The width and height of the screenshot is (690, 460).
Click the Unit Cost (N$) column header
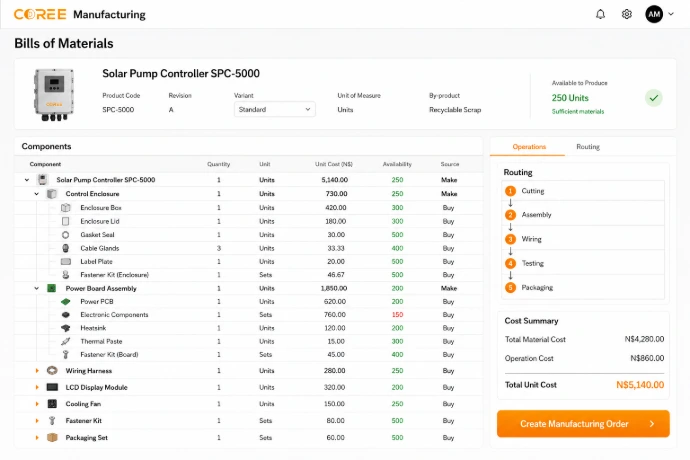coord(334,164)
